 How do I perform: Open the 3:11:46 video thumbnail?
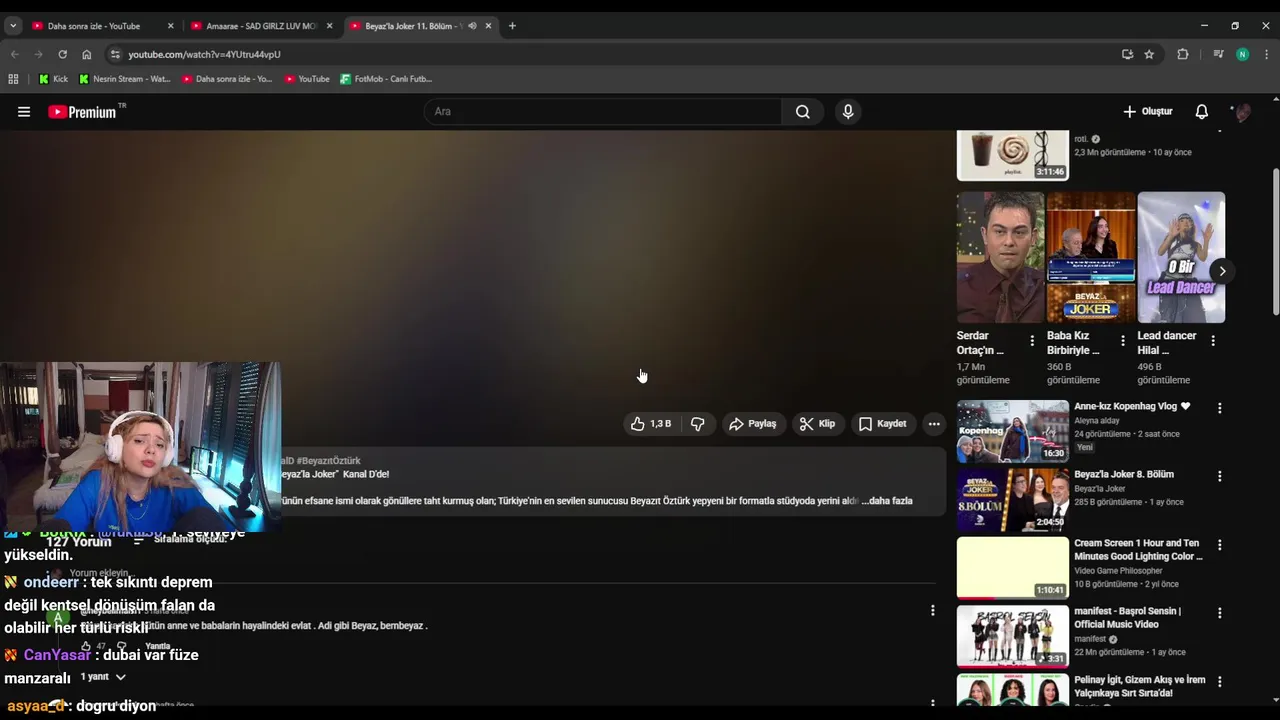(1013, 155)
